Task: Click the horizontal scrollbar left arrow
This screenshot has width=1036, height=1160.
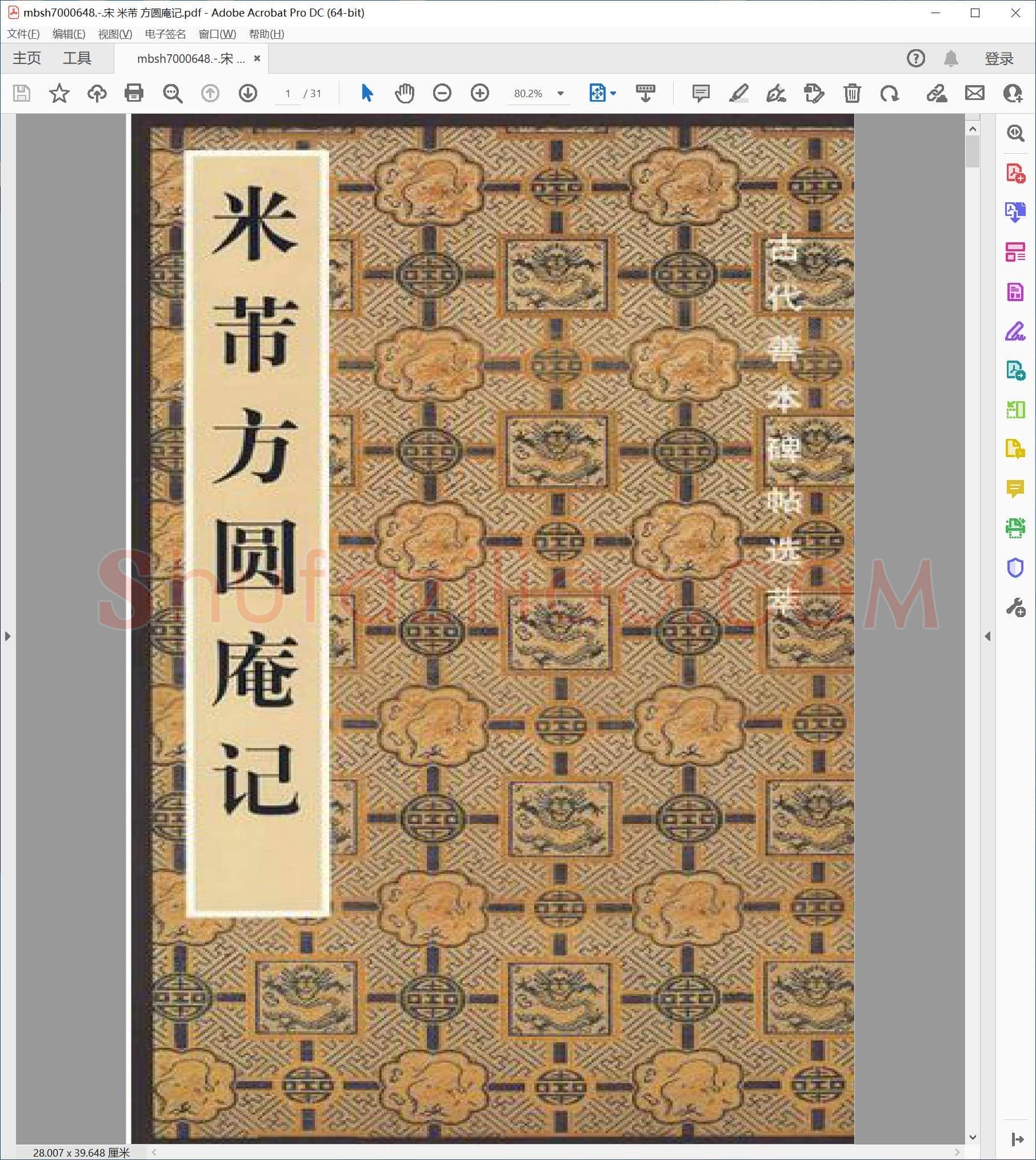Action: click(154, 1153)
